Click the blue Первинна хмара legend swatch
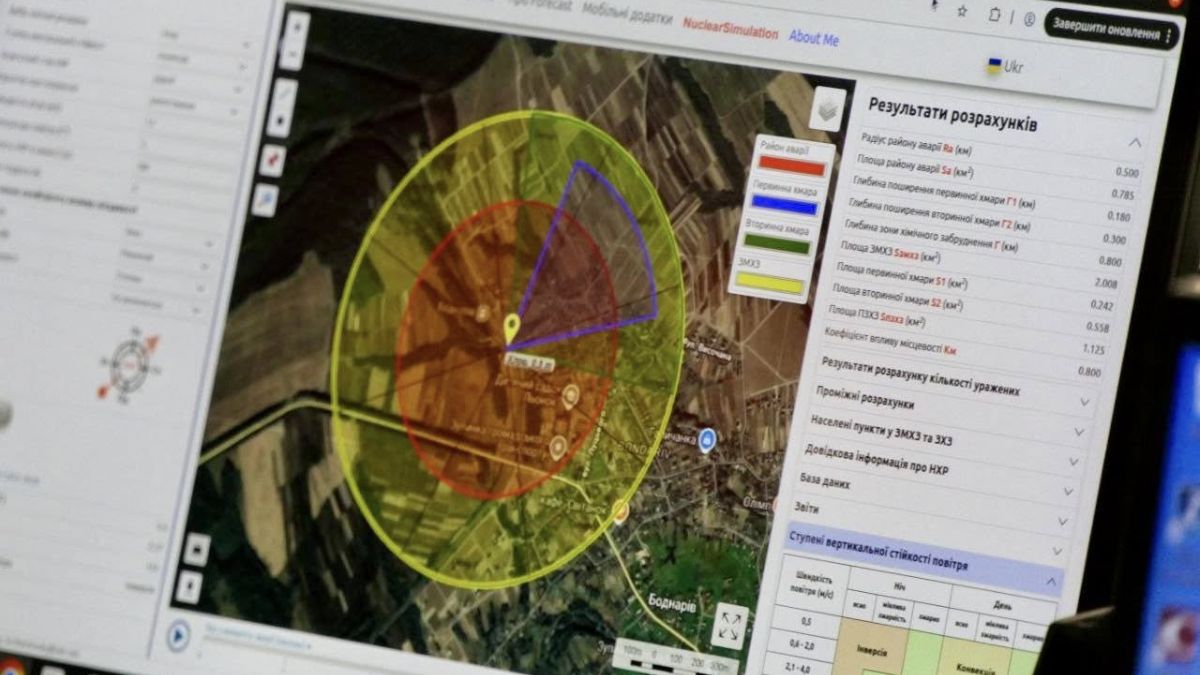Viewport: 1200px width, 675px height. pos(785,206)
